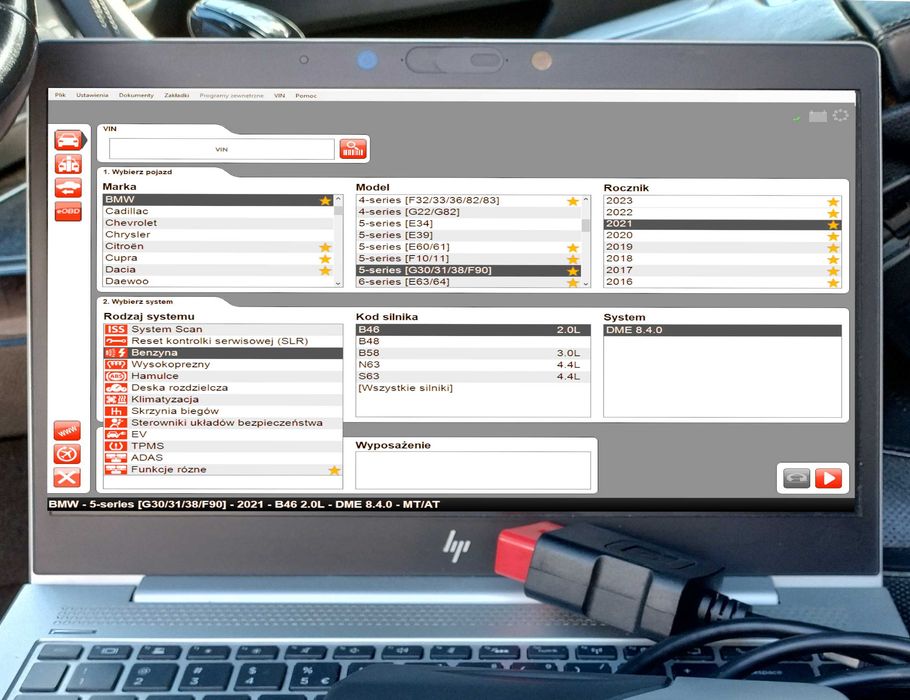
Task: Toggle favorite star for Citroën
Action: pyautogui.click(x=326, y=247)
